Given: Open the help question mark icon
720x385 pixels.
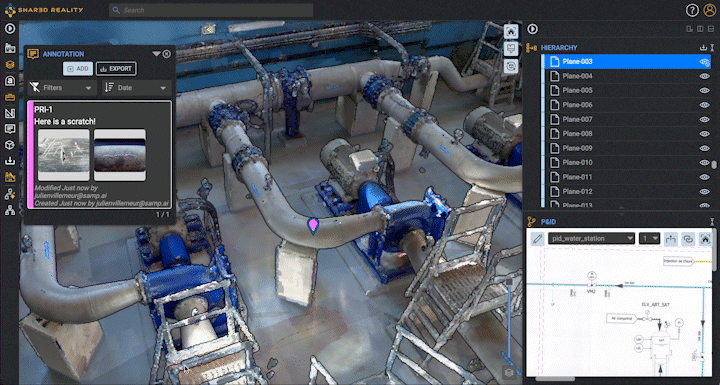Looking at the screenshot, I should (692, 10).
